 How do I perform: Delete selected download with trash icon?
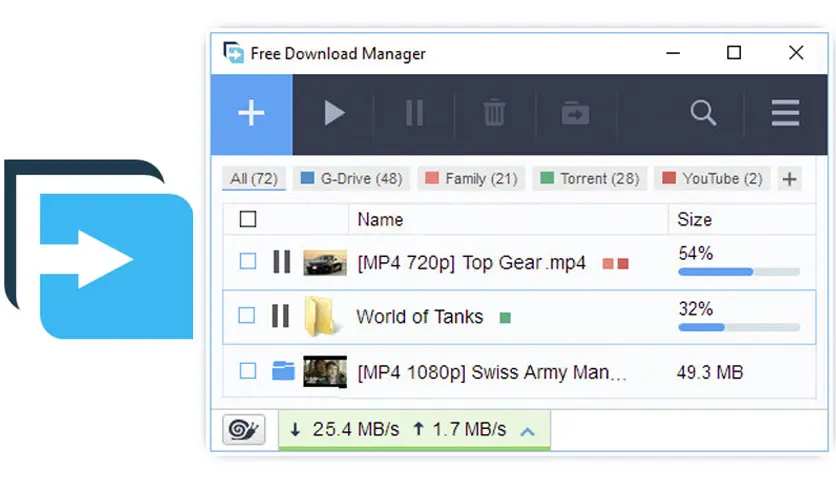pos(494,112)
